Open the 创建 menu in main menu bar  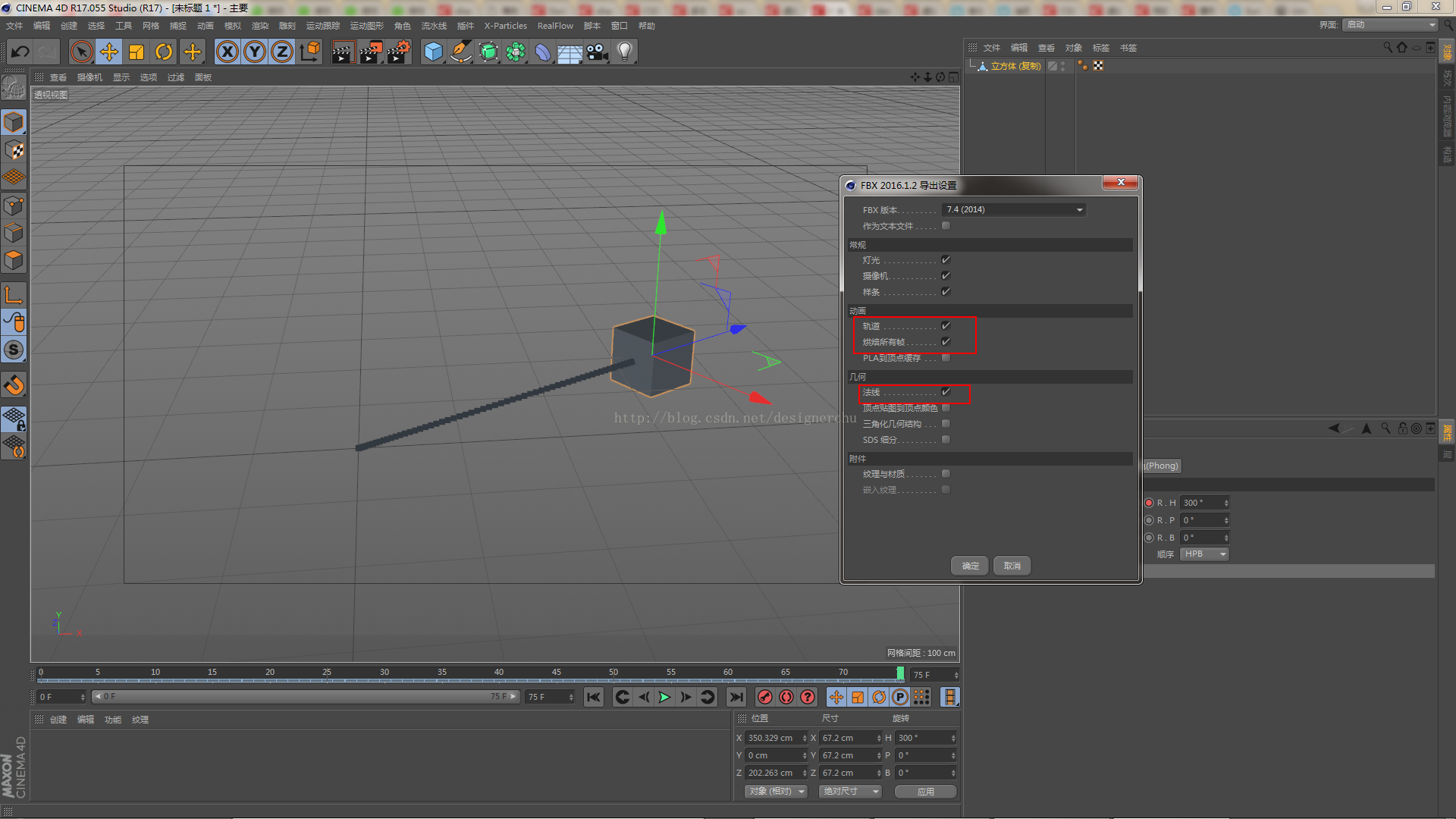pos(69,26)
